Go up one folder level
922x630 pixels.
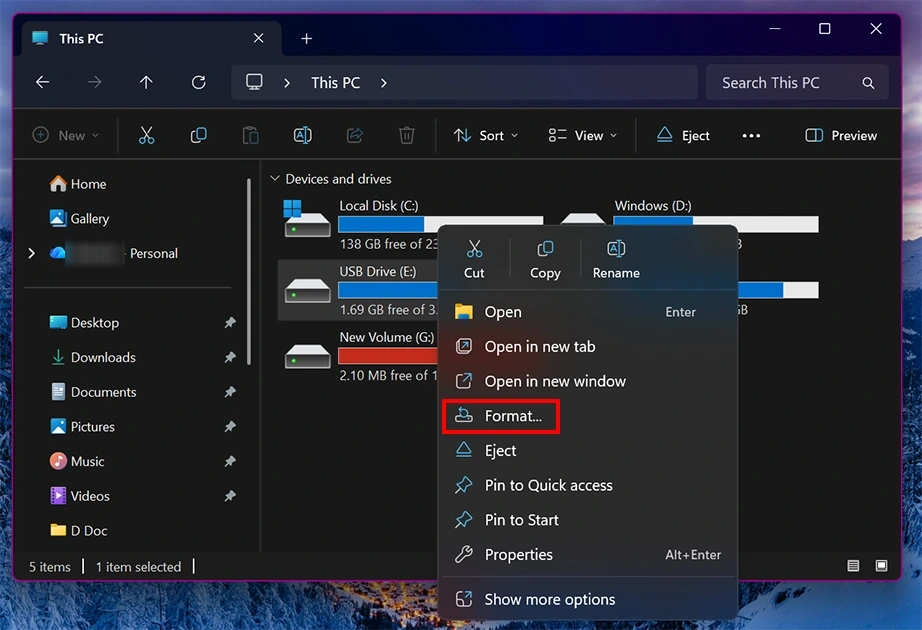146,82
